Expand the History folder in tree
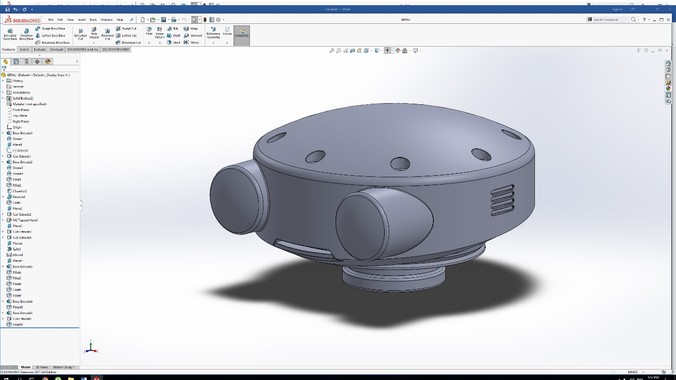The image size is (676, 380). coord(3,81)
